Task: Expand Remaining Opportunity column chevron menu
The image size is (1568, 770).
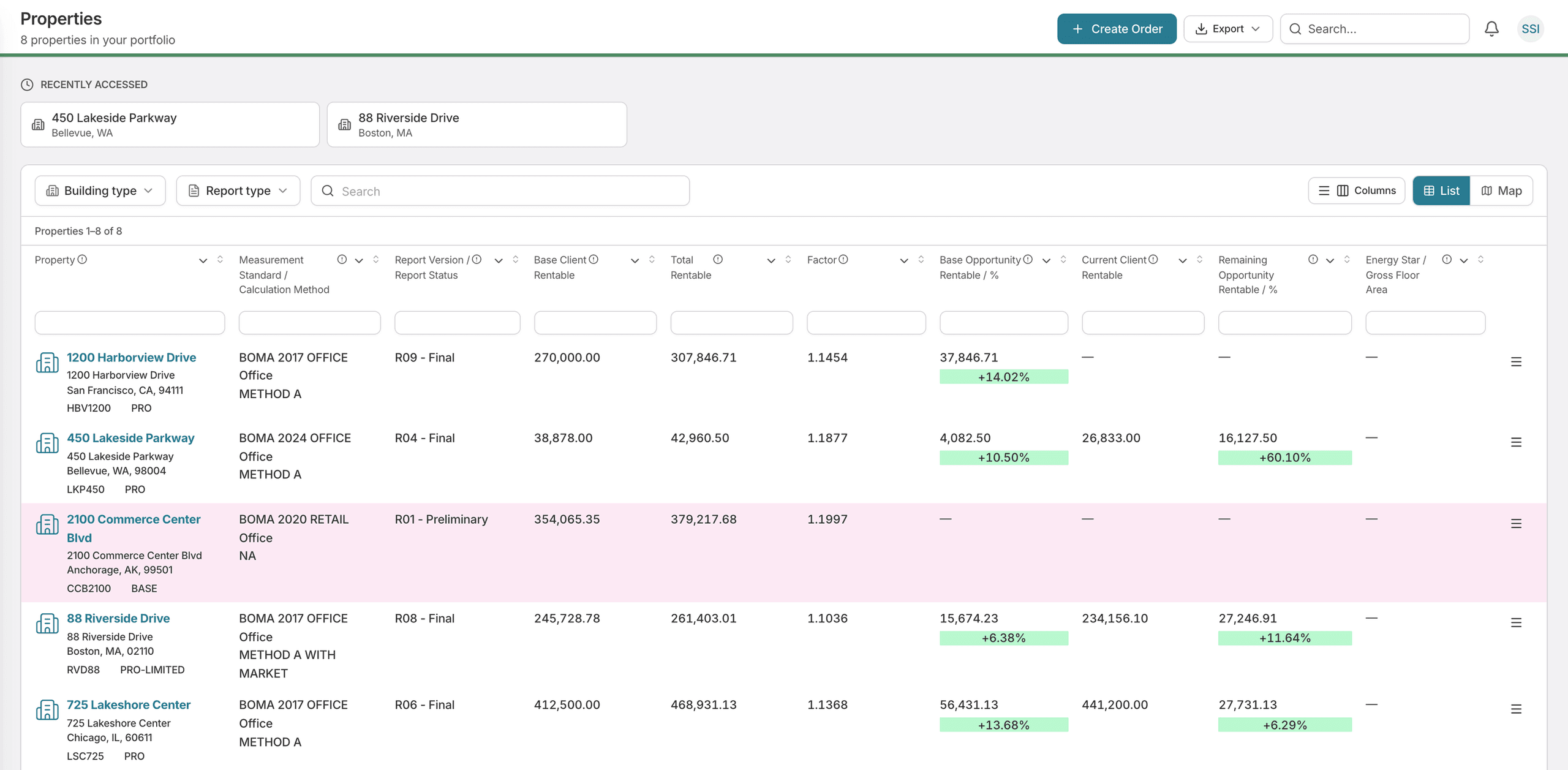Action: pyautogui.click(x=1330, y=261)
